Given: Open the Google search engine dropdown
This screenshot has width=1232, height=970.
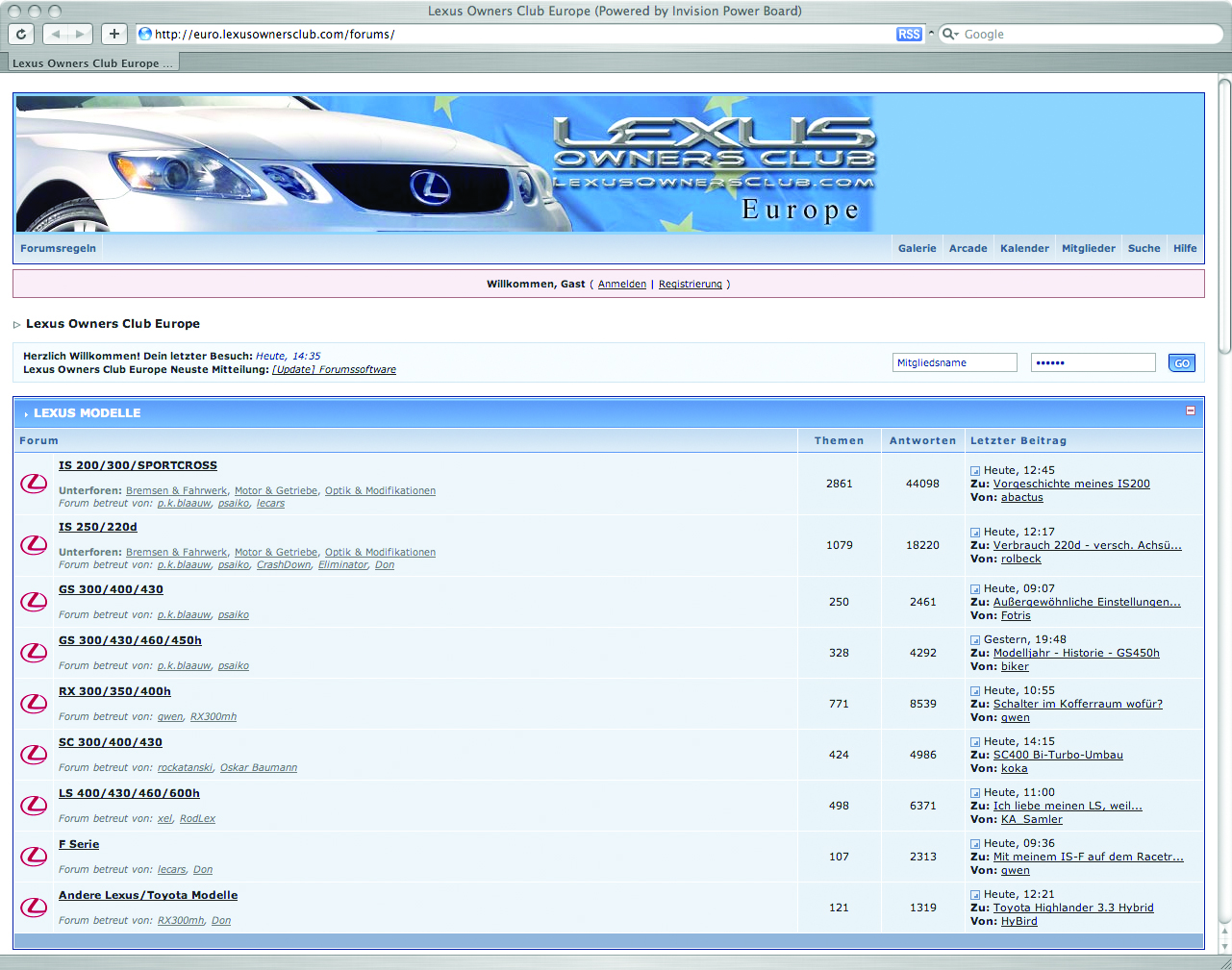Looking at the screenshot, I should point(950,34).
